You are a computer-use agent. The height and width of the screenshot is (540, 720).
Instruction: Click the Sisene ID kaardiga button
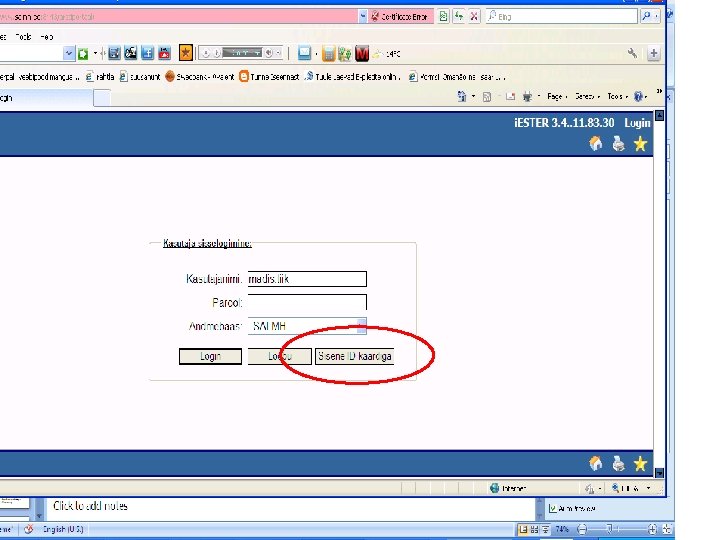pyautogui.click(x=354, y=356)
